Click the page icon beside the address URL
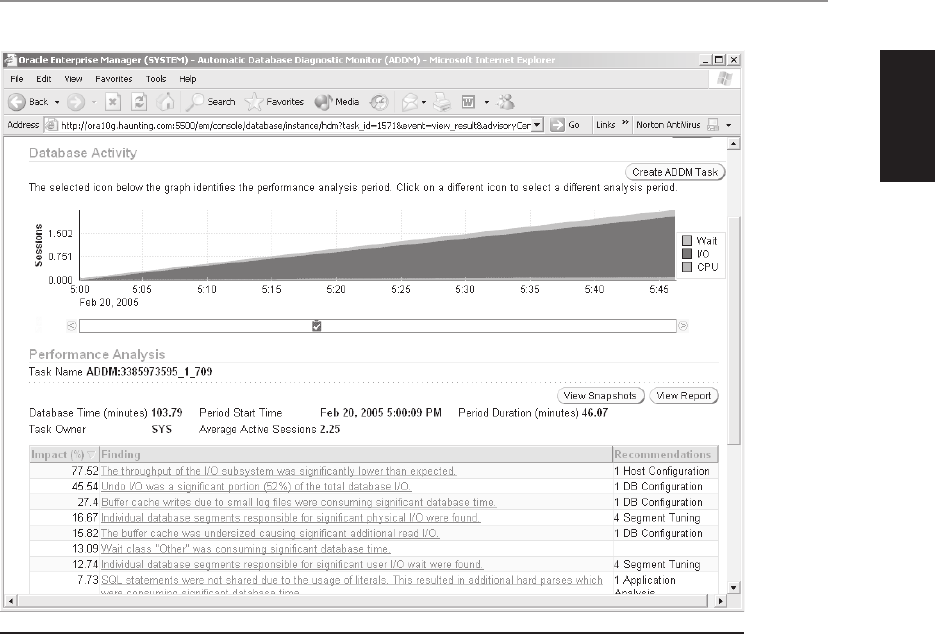This screenshot has height=634, width=935. point(51,125)
